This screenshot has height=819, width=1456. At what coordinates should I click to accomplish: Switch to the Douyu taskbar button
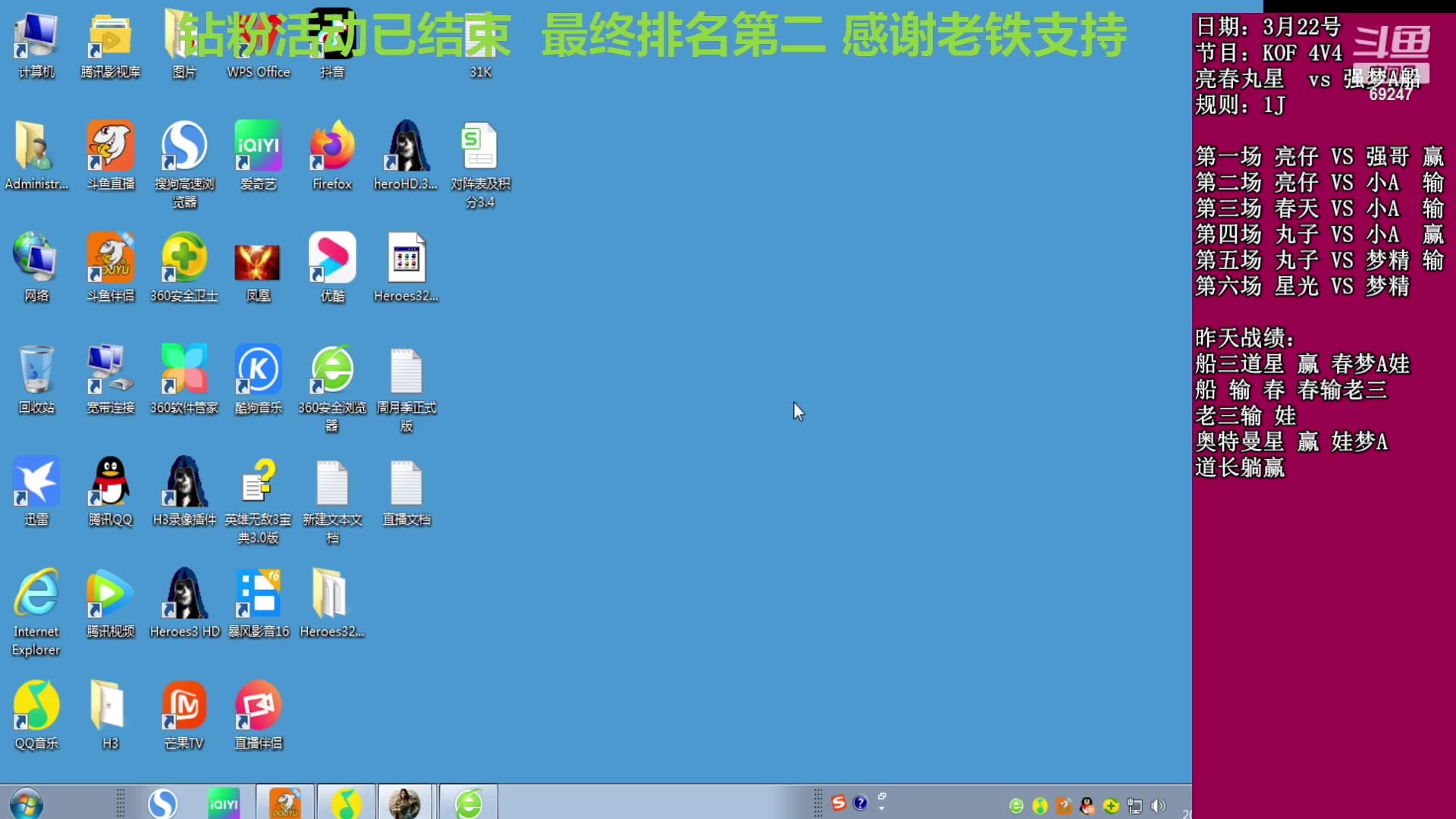pyautogui.click(x=285, y=802)
